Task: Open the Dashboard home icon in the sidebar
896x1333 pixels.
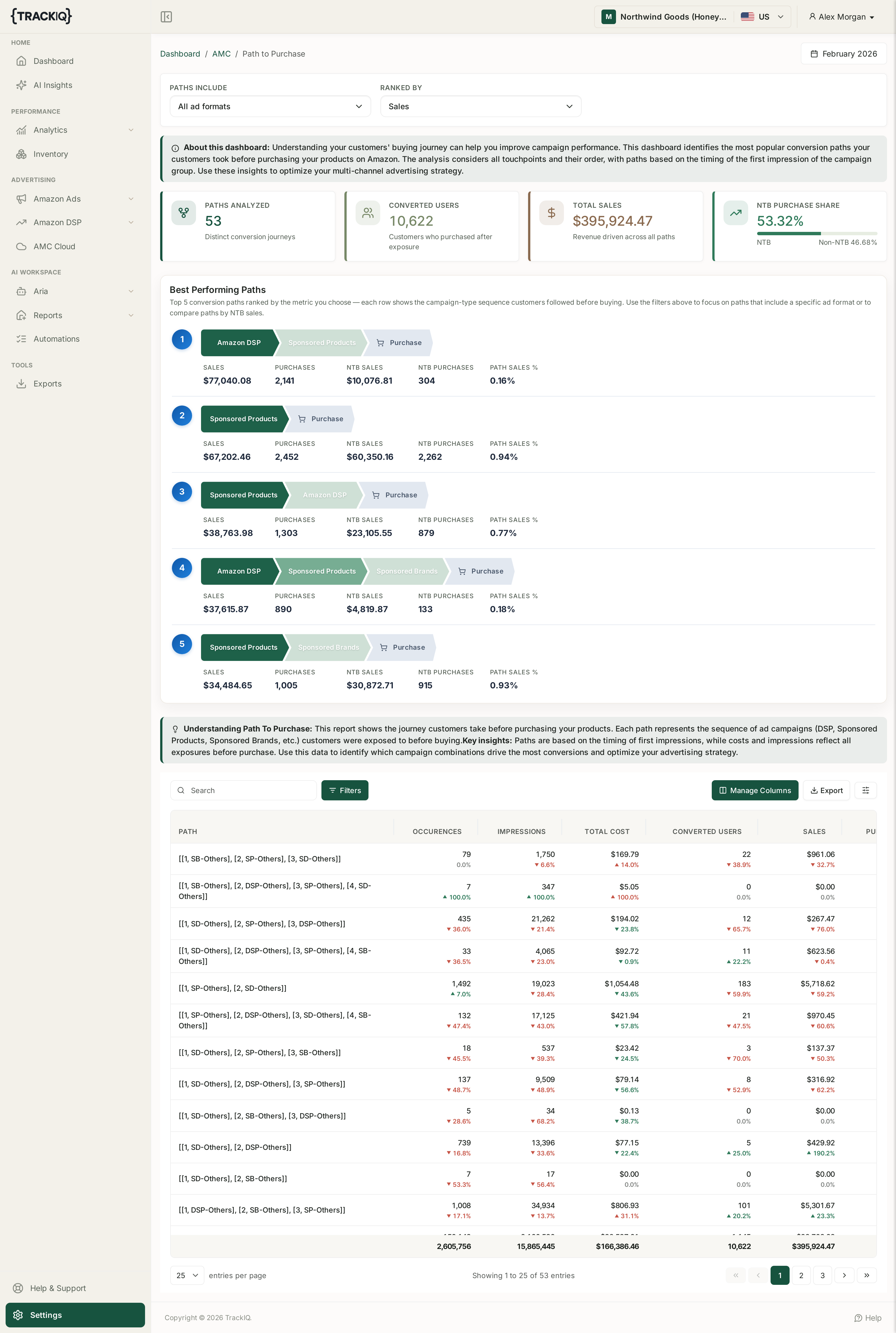Action: [21, 61]
